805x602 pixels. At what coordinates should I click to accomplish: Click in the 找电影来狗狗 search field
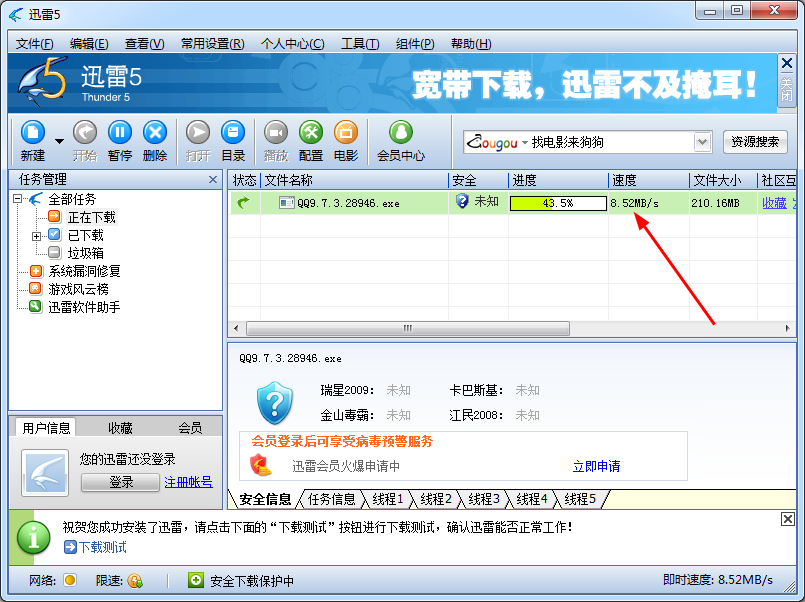pos(611,142)
